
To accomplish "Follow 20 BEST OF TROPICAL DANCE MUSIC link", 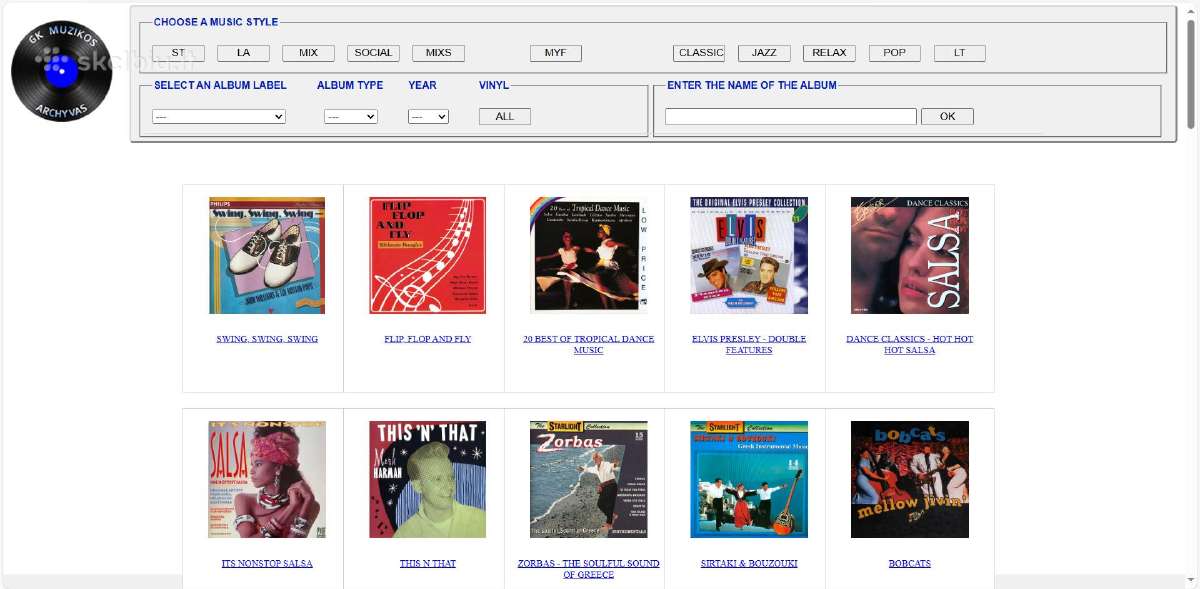I will [589, 344].
